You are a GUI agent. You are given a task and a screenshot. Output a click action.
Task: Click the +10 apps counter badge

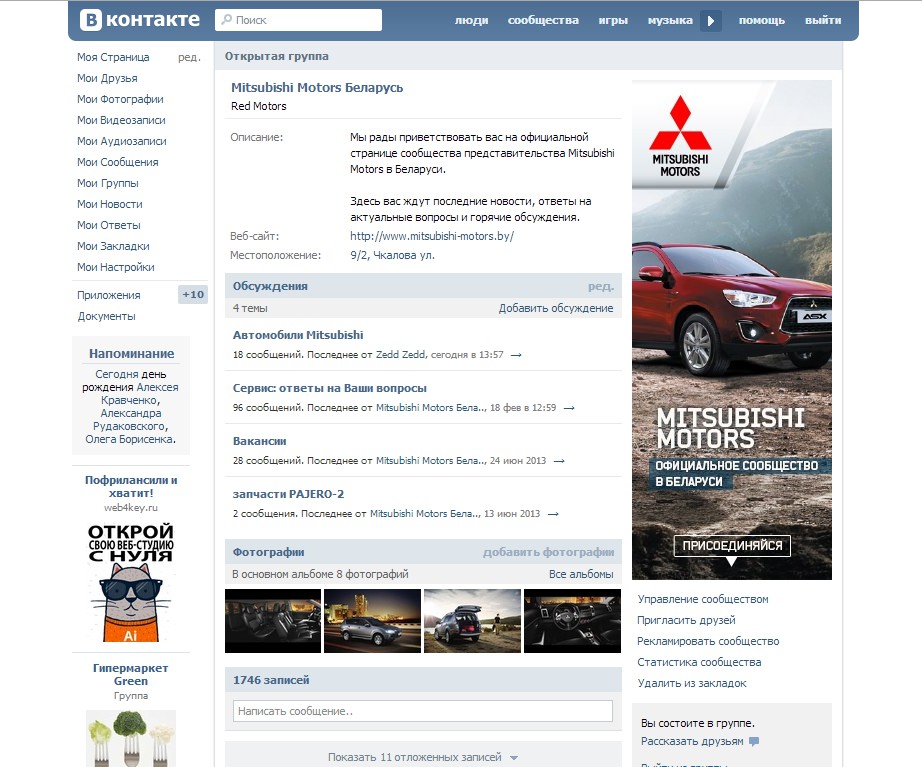click(193, 295)
